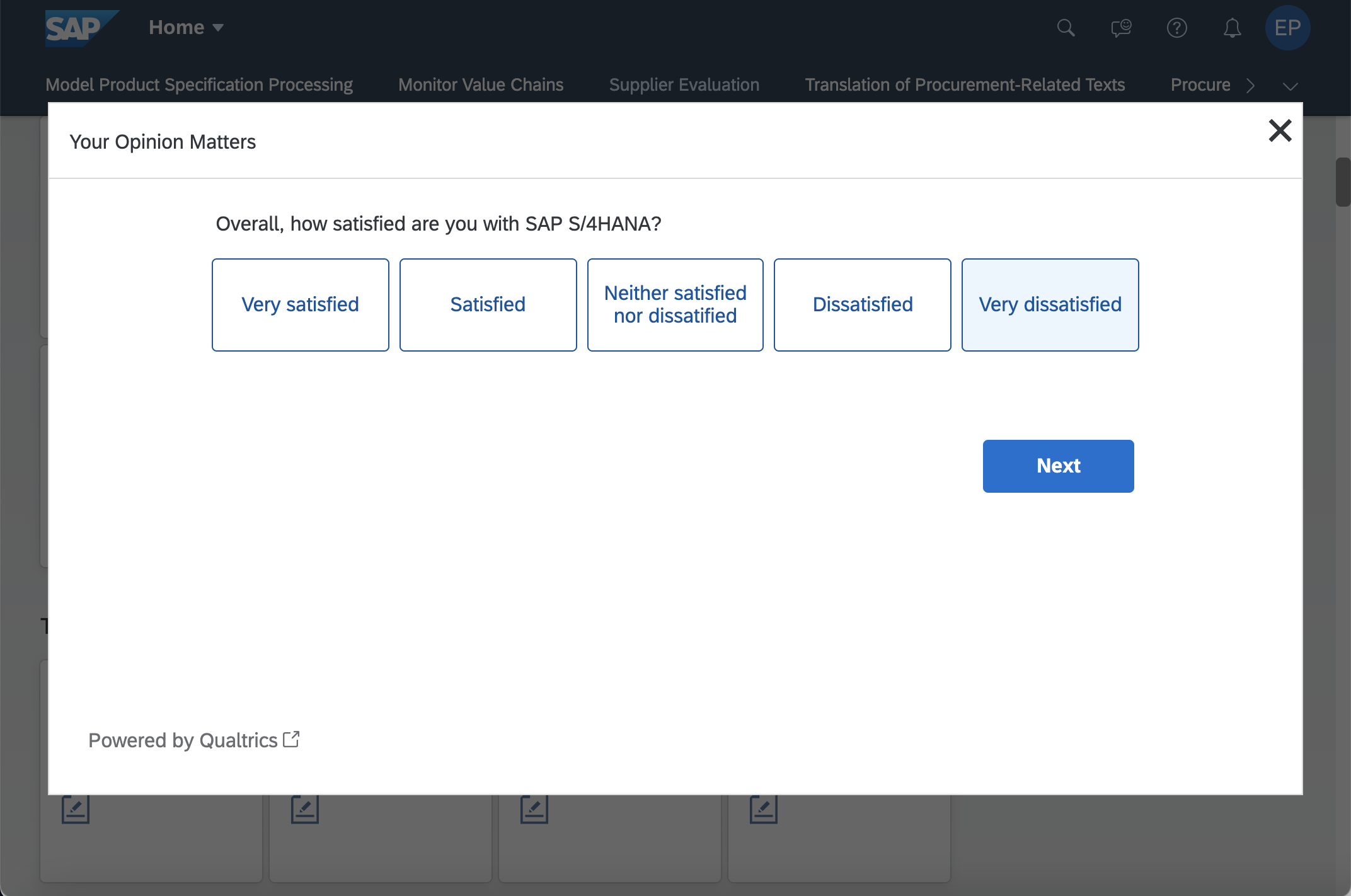Open the truncated Procure tab

click(1200, 84)
